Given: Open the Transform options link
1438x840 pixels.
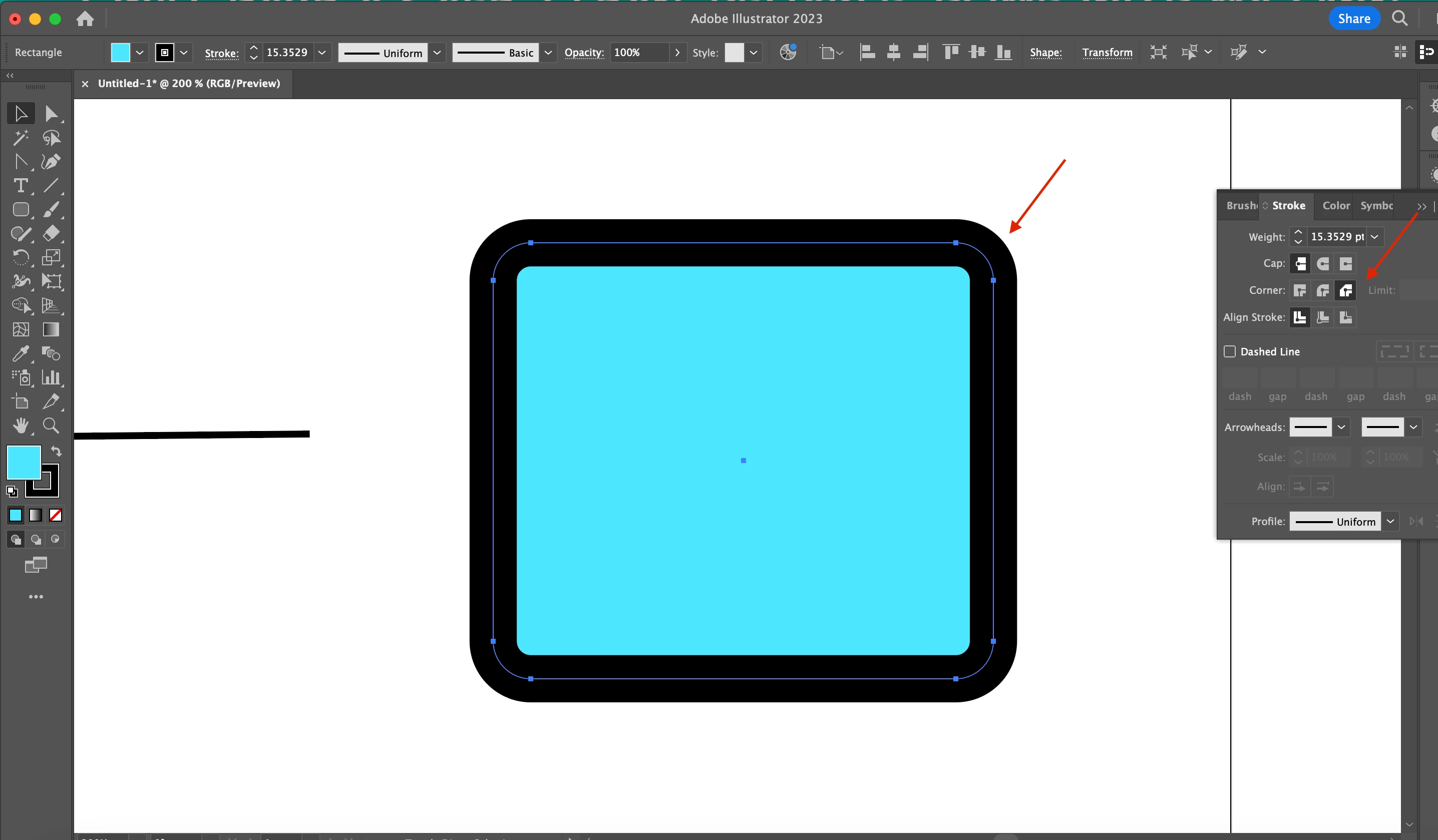Looking at the screenshot, I should 1107,53.
